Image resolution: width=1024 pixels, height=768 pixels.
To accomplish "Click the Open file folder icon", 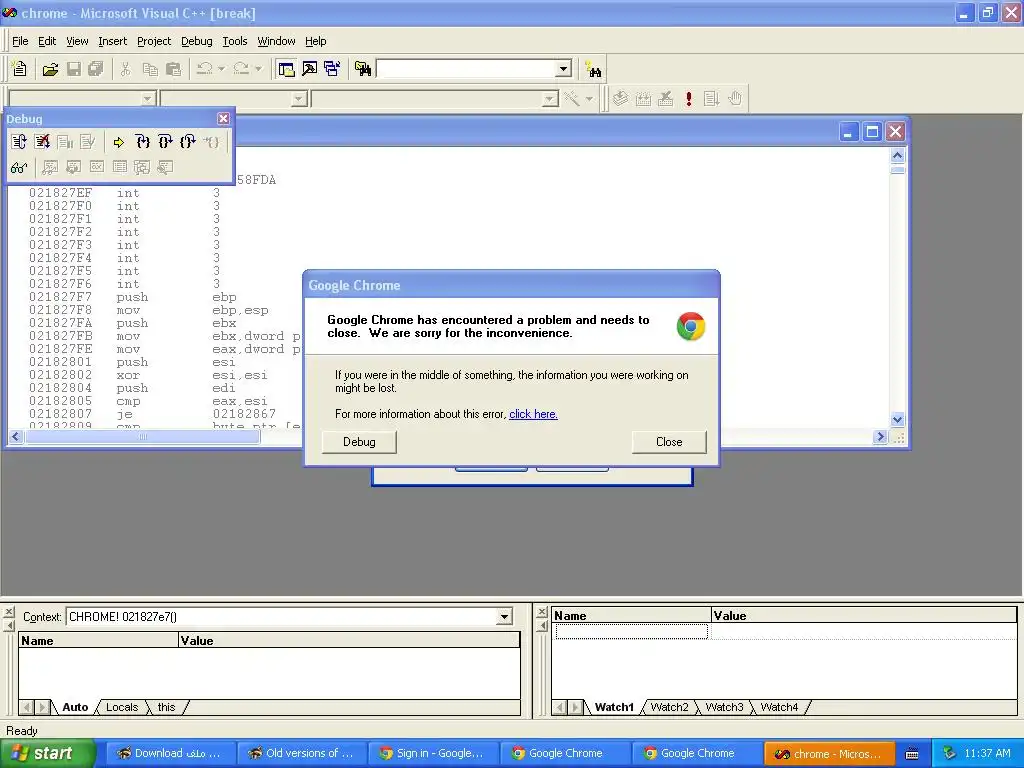I will [x=50, y=69].
